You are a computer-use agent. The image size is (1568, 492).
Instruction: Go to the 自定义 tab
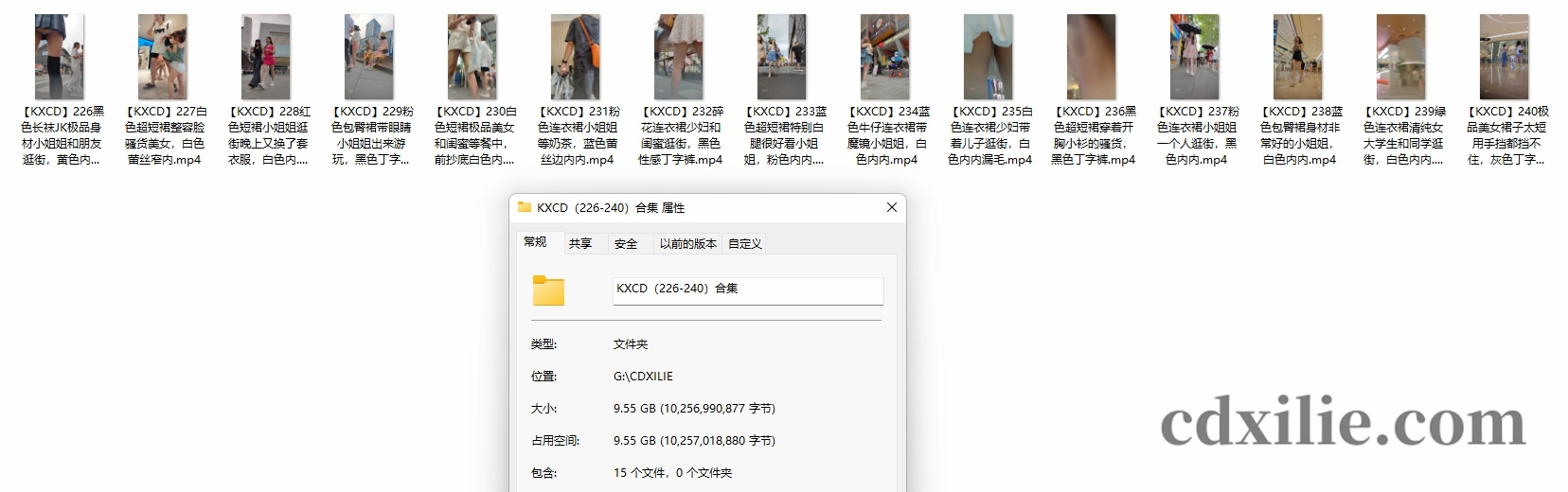(x=744, y=243)
